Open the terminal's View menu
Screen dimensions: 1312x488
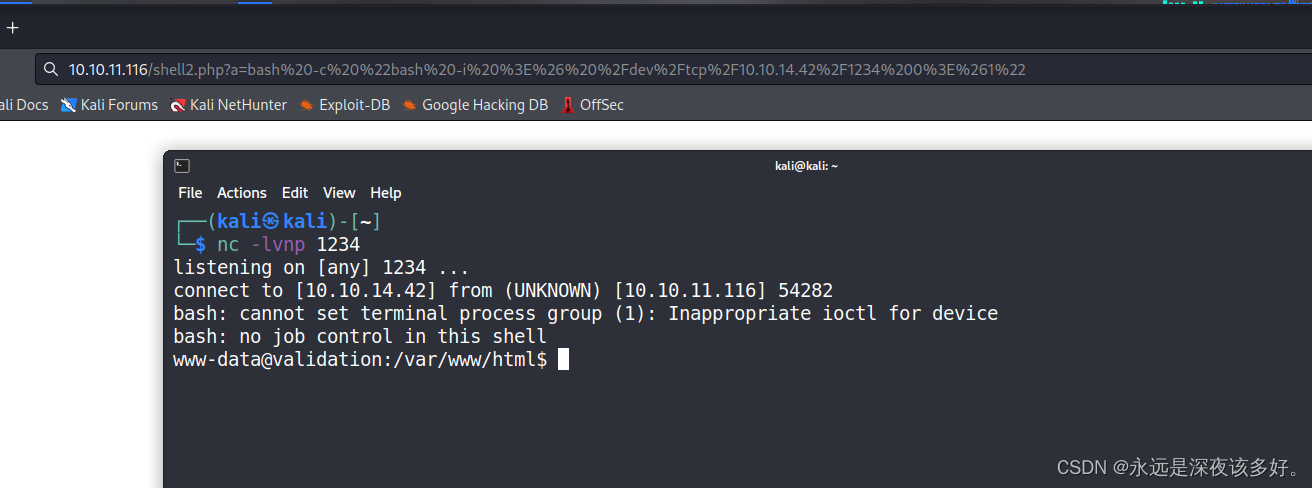pyautogui.click(x=339, y=193)
